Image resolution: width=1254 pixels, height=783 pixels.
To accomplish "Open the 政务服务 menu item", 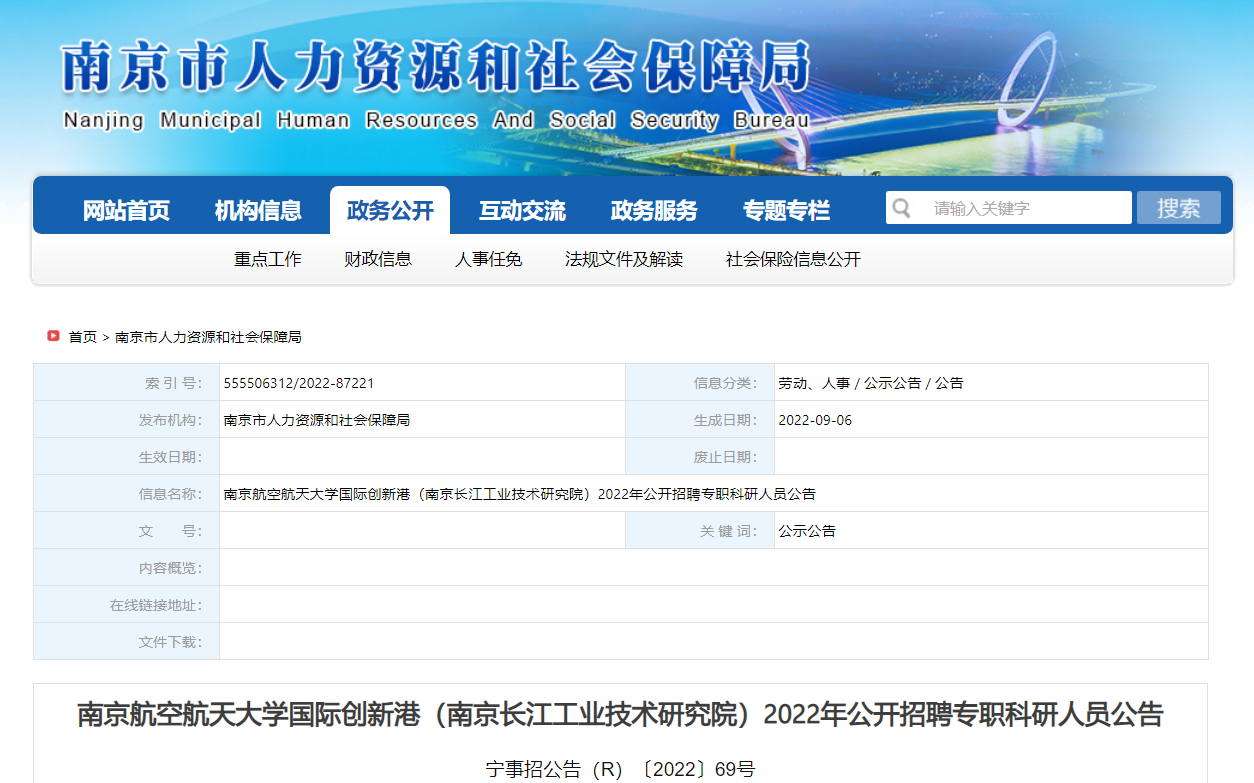I will 654,211.
